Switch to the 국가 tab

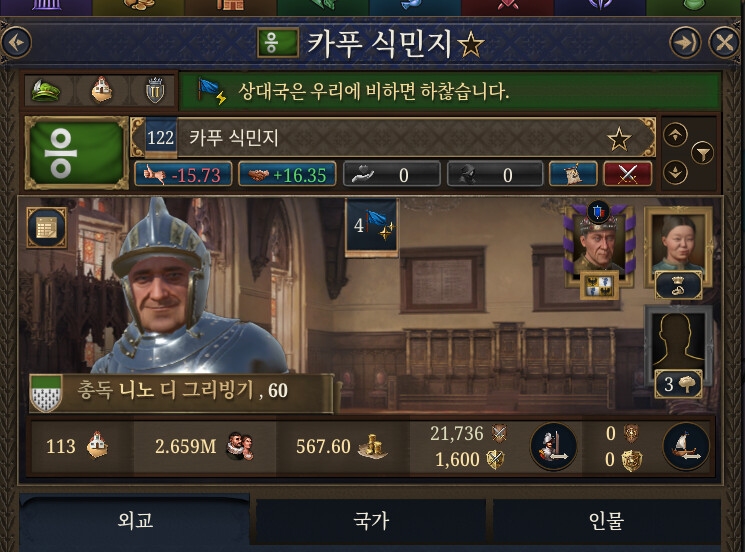click(x=371, y=521)
